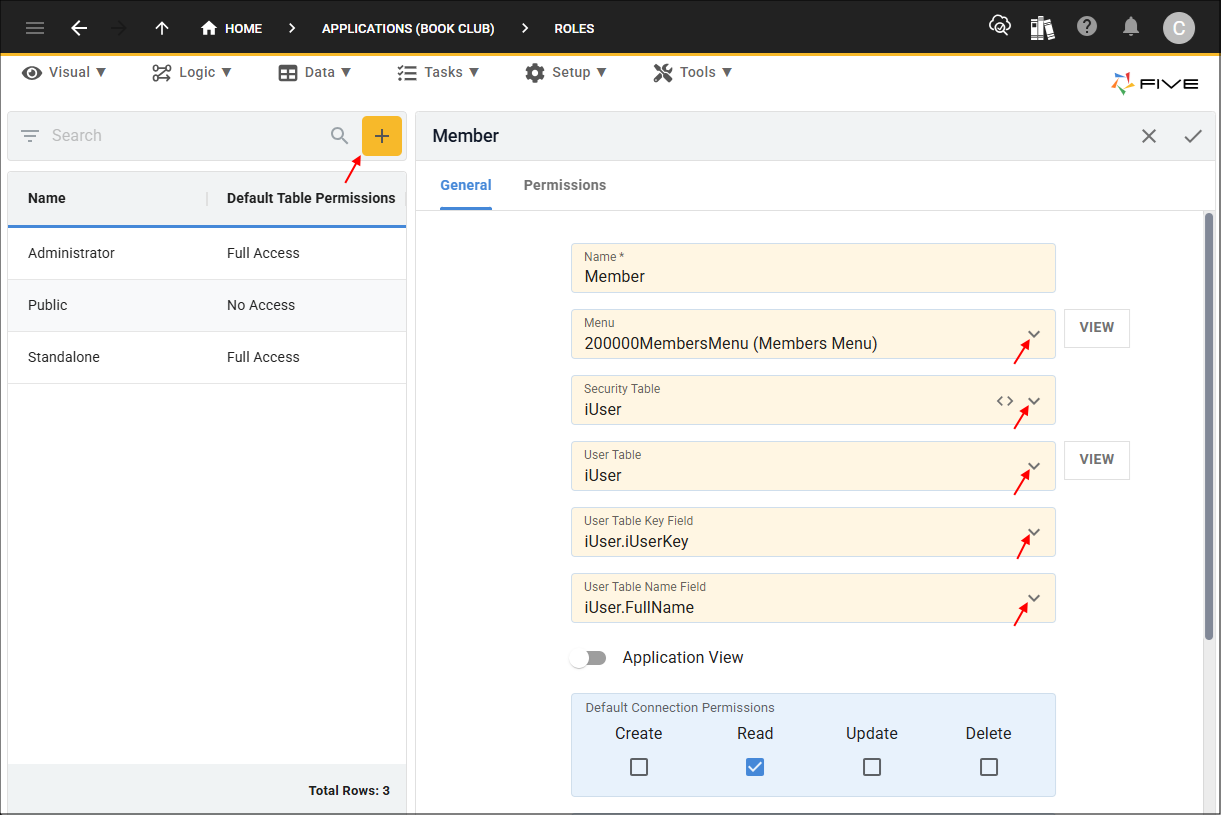Open the Logic menu
Viewport: 1221px width, 815px height.
[192, 72]
